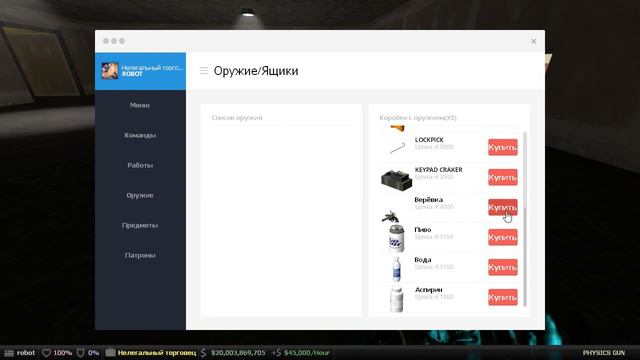Click the Коробки с оружием panel title

click(418, 118)
